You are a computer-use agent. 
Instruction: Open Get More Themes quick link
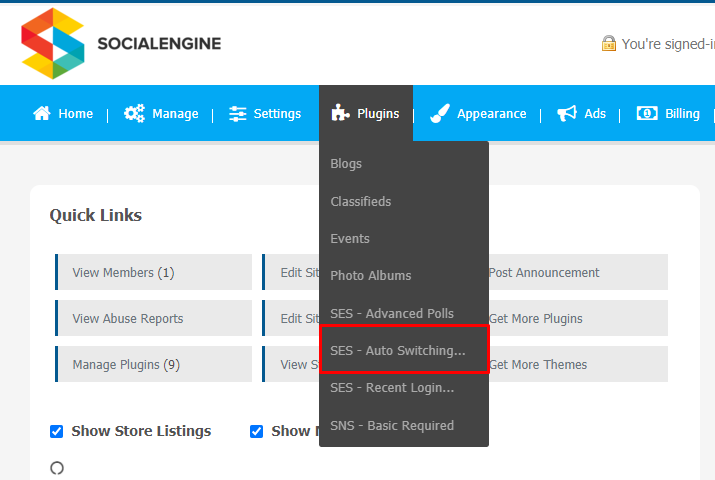578,364
